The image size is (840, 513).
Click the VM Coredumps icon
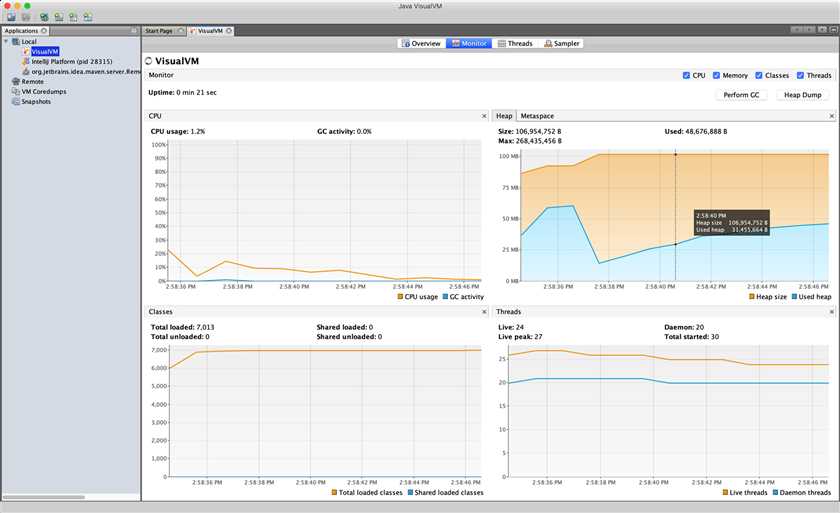(x=16, y=92)
